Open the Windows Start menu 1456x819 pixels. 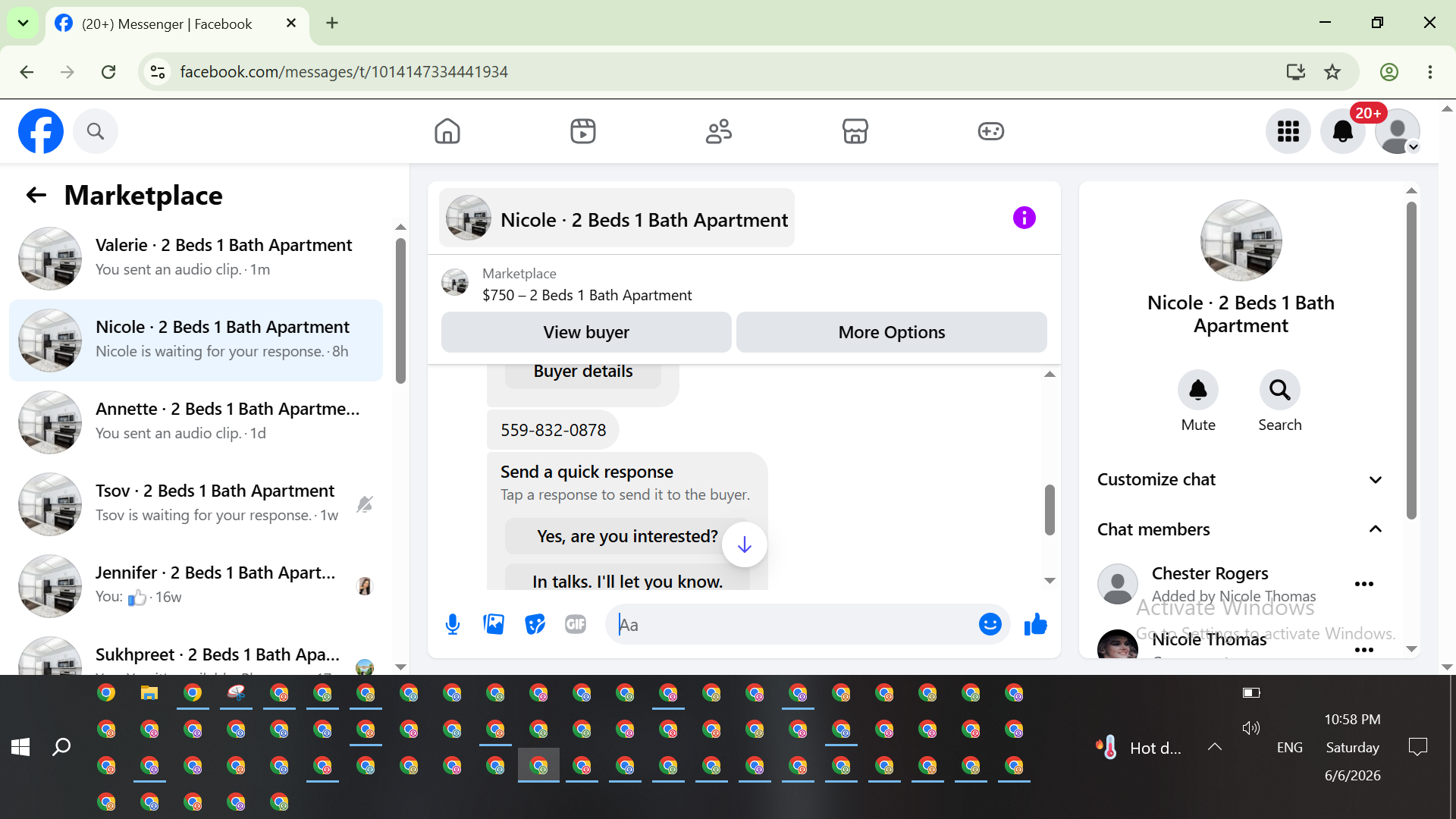tap(20, 747)
